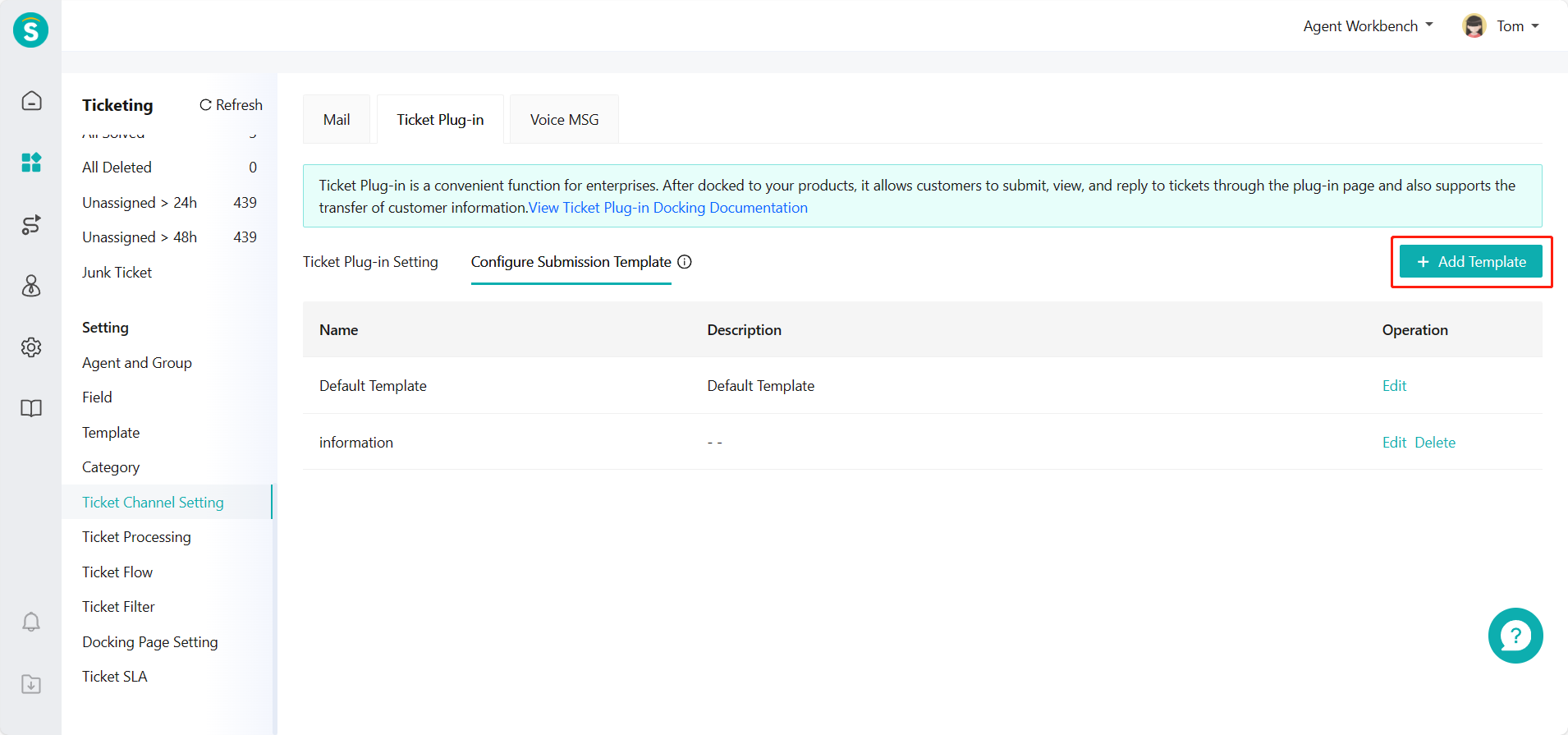Click the Name column header
This screenshot has width=1568, height=735.
tap(339, 330)
